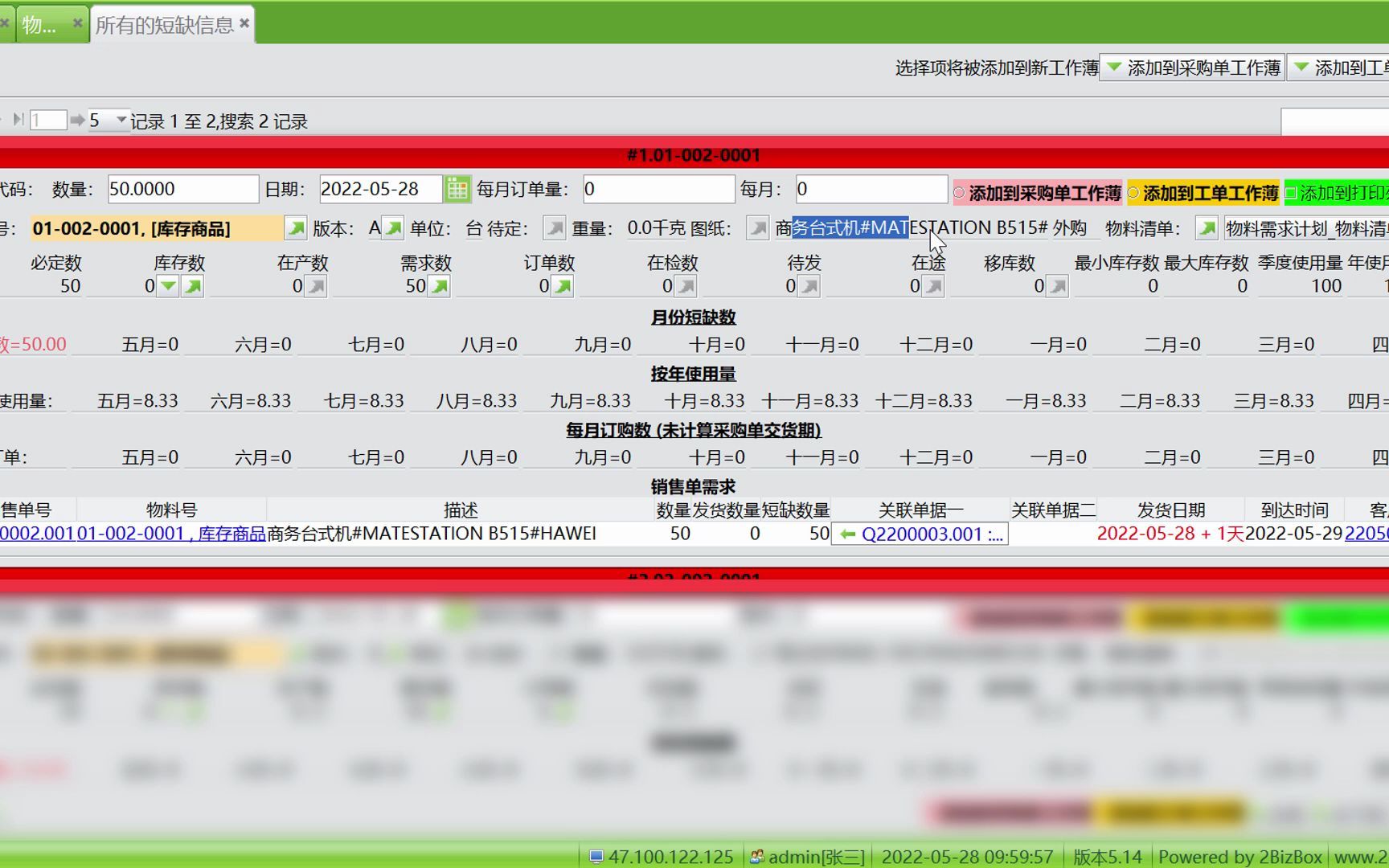Screen dimensions: 1389x868
Task: Click gray arrow icon under 在检数
Action: 686,286
